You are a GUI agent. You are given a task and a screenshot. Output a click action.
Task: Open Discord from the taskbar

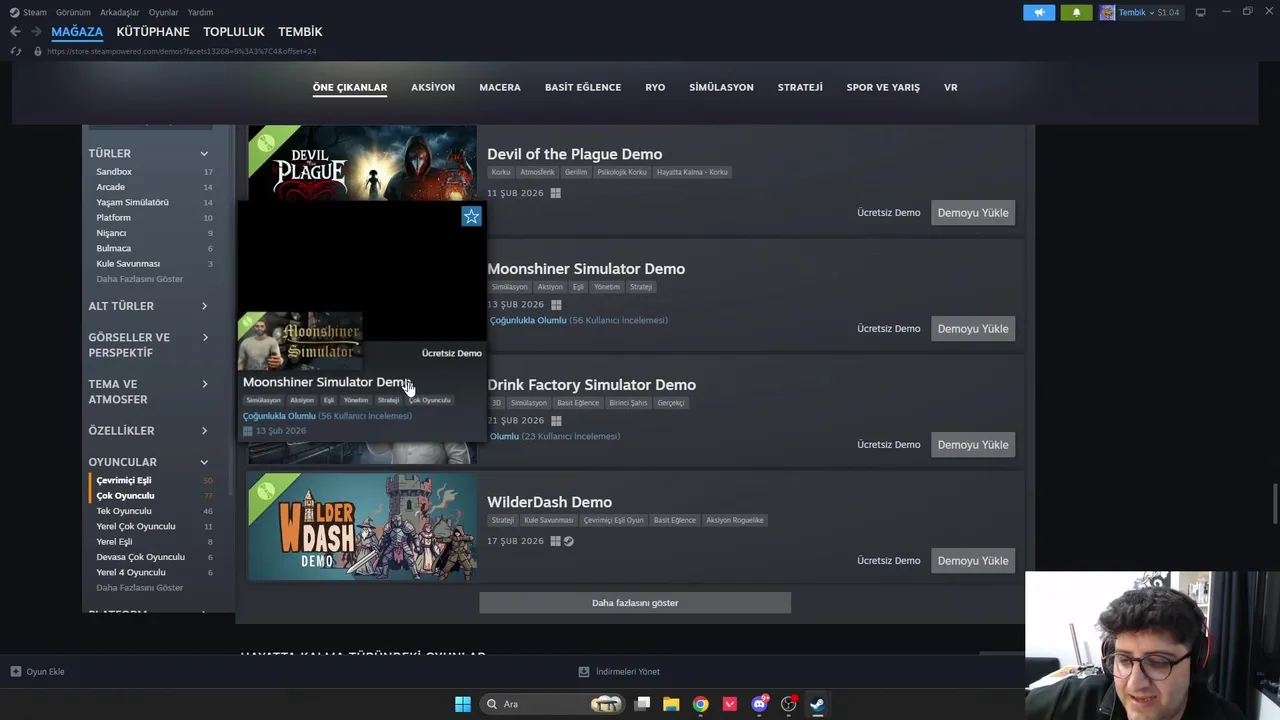[x=759, y=704]
